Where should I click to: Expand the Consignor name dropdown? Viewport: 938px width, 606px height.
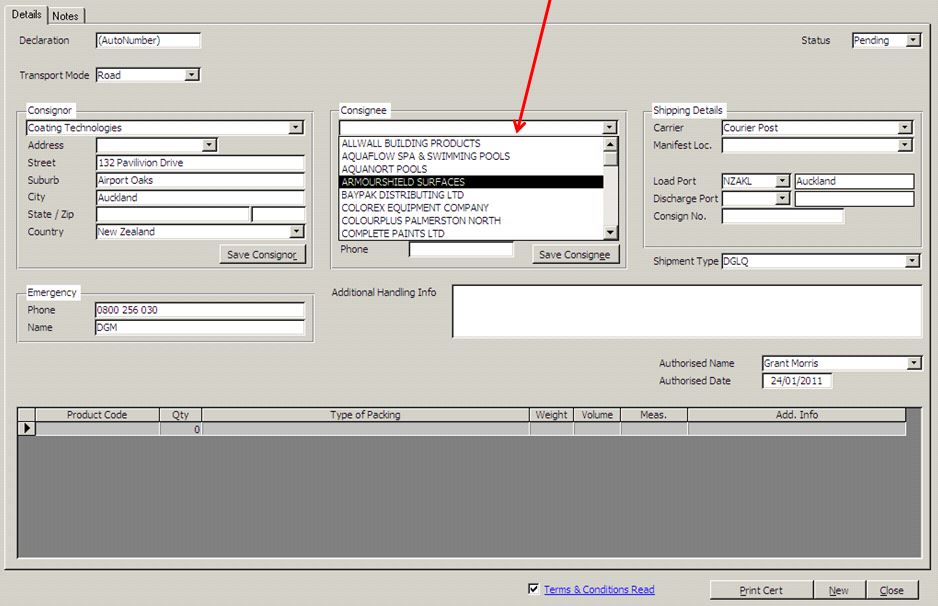(x=296, y=127)
